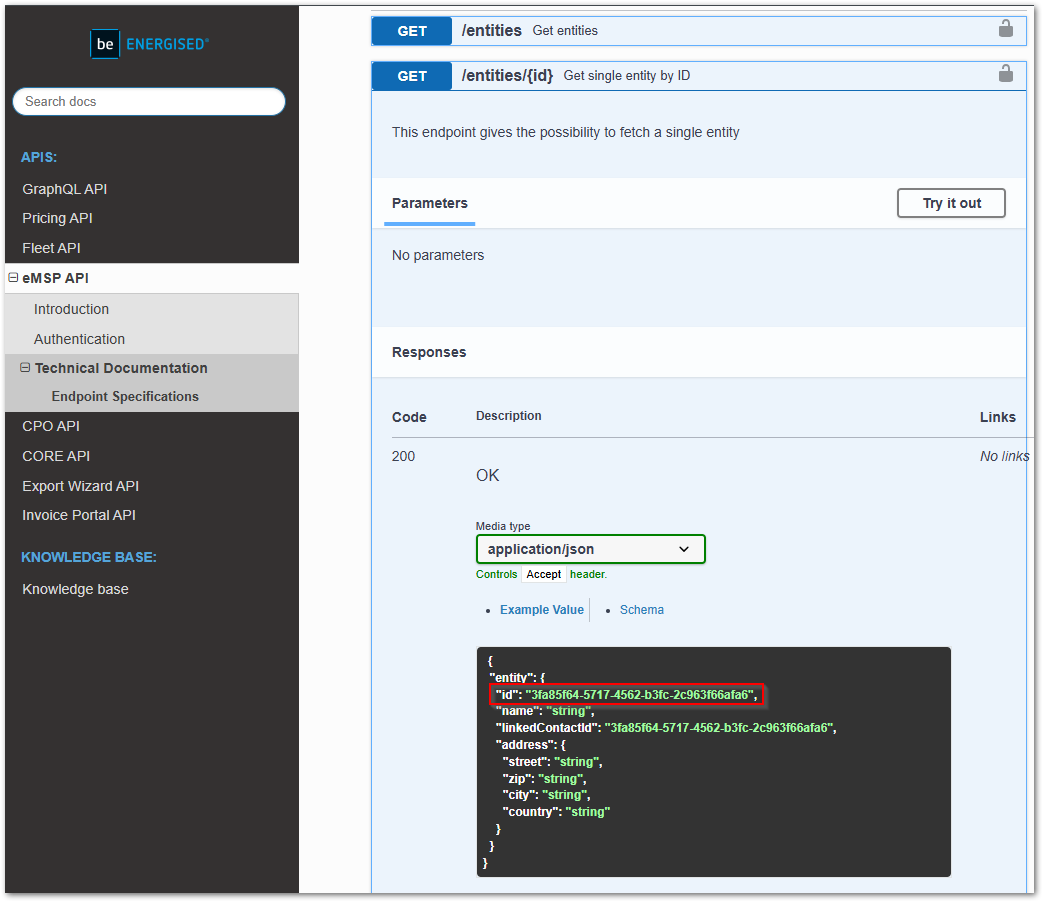Screen dimensions: 1043x902
Task: Click the OK response description
Action: pos(488,476)
